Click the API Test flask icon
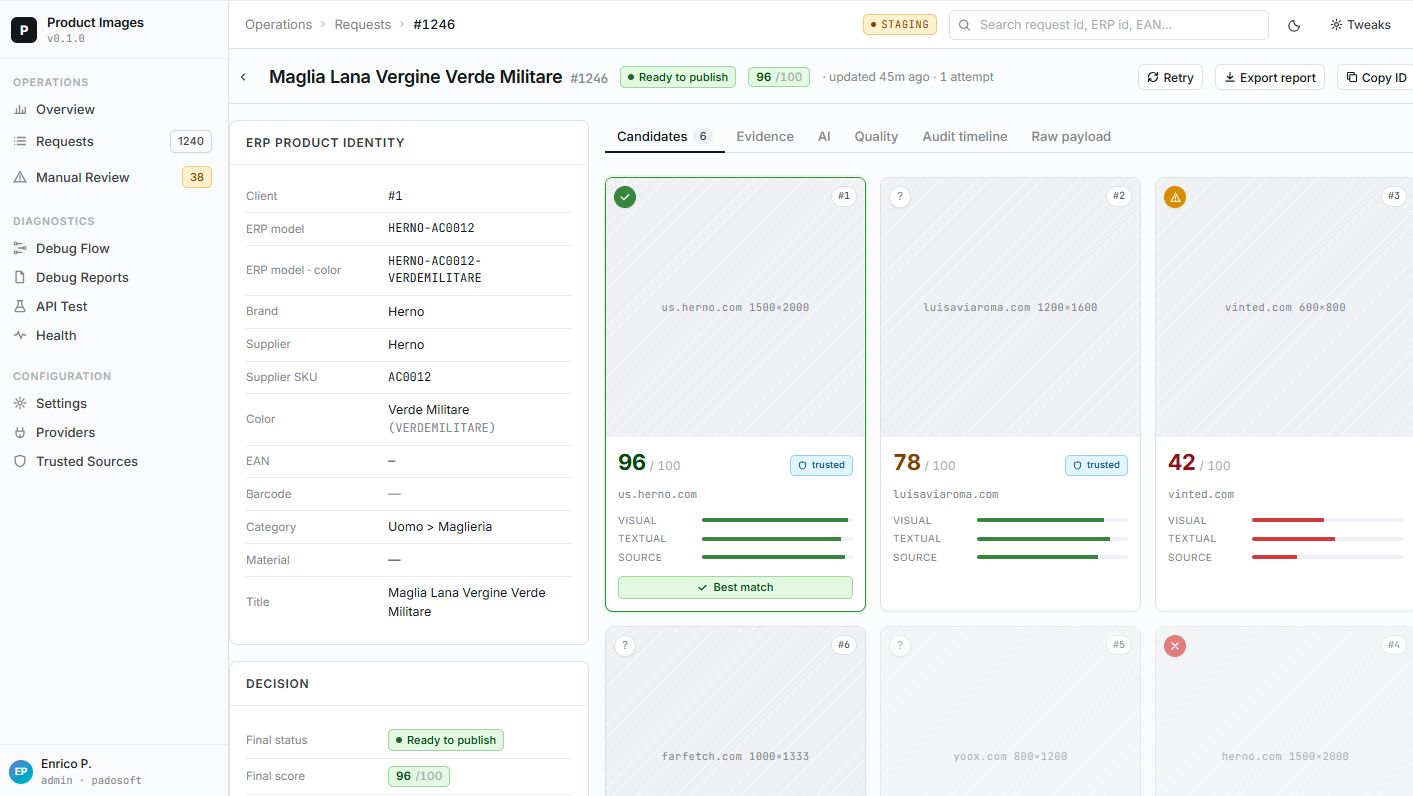 click(20, 307)
